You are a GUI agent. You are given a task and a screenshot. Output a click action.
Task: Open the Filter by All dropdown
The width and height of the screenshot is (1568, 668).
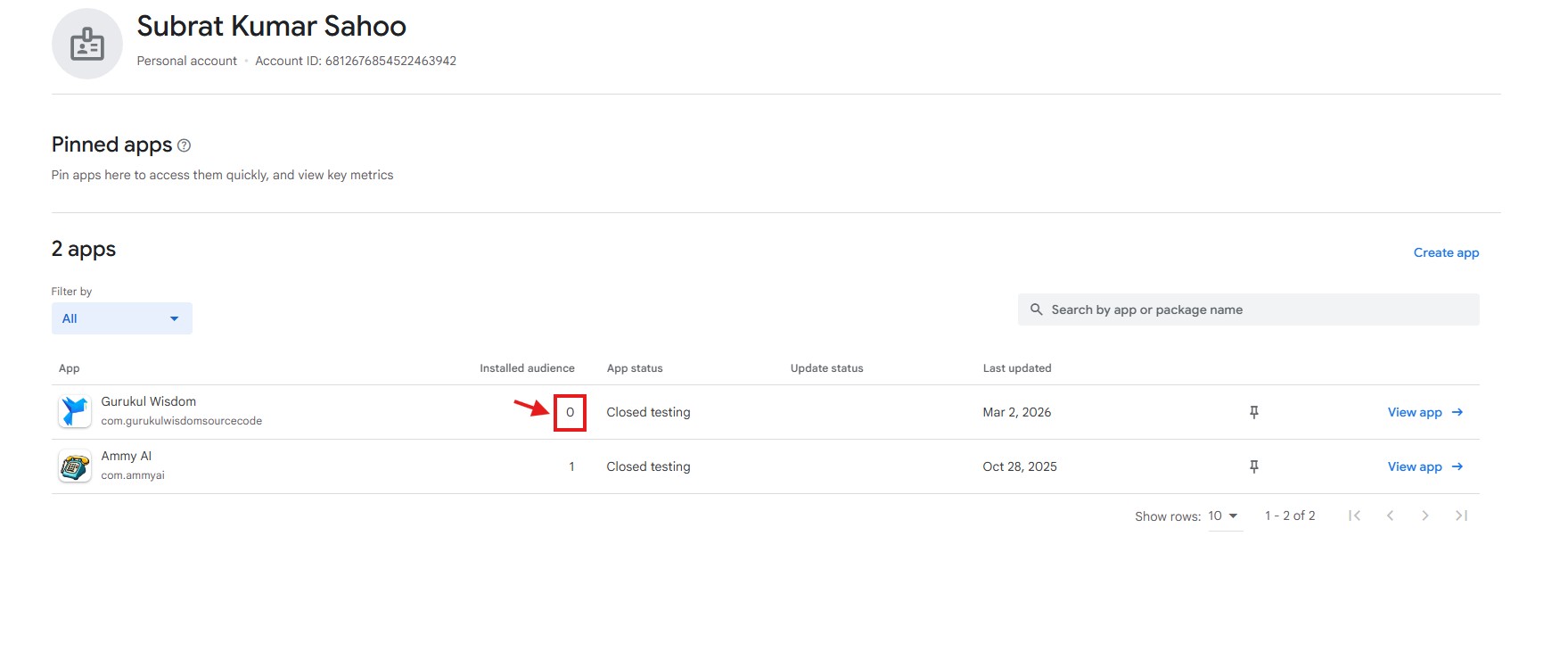pos(121,318)
